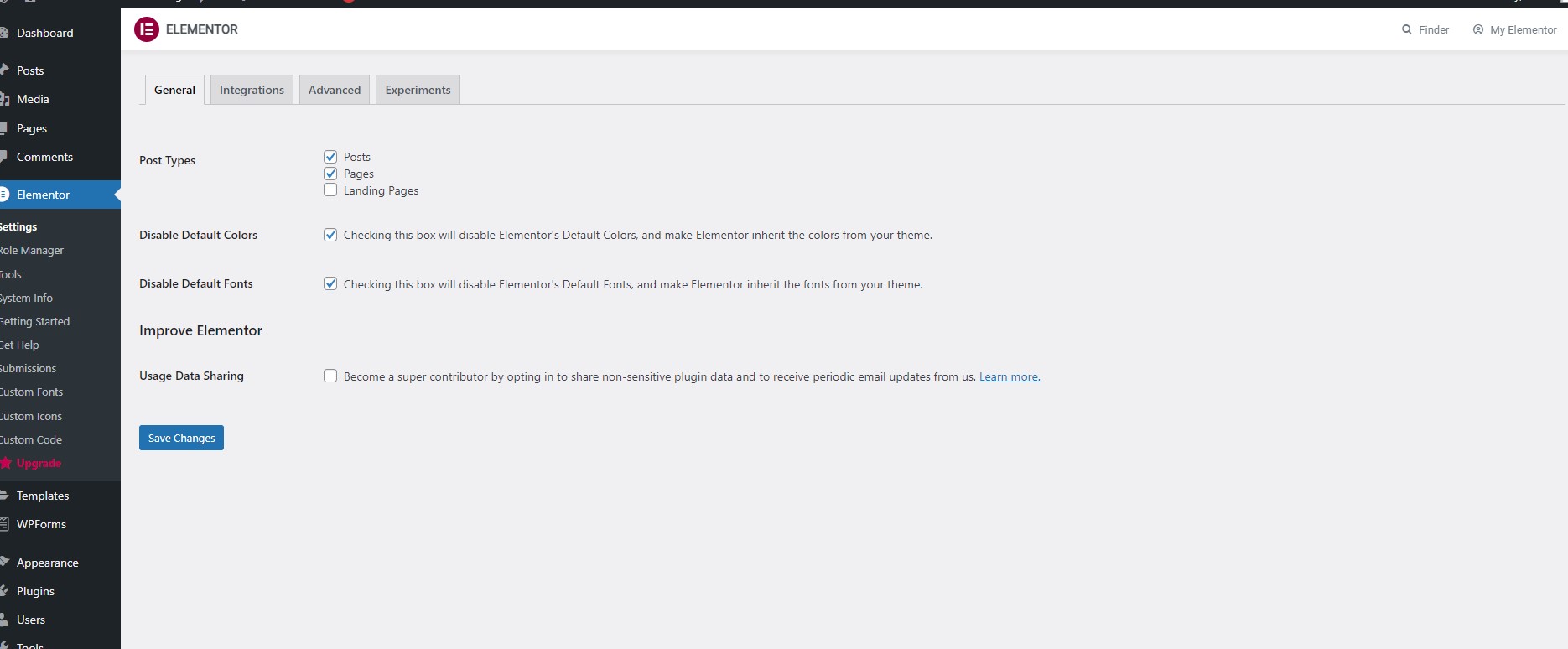
Task: Switch to the General tab
Action: [x=174, y=90]
